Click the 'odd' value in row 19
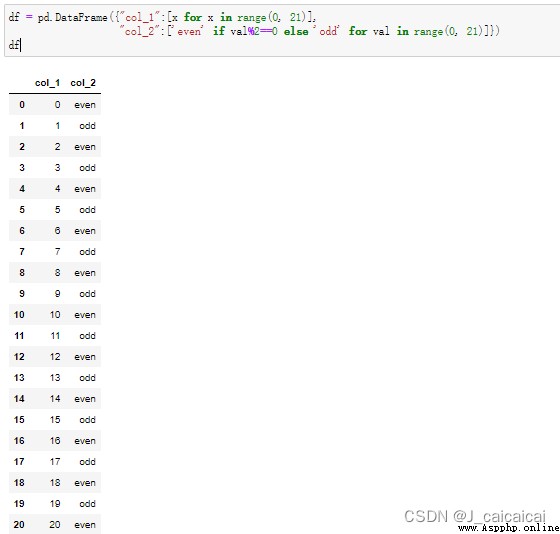 point(88,504)
